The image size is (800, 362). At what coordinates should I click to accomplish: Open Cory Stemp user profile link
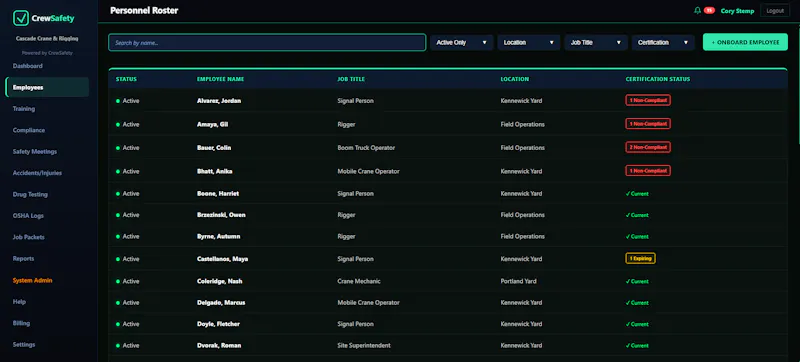pos(737,11)
